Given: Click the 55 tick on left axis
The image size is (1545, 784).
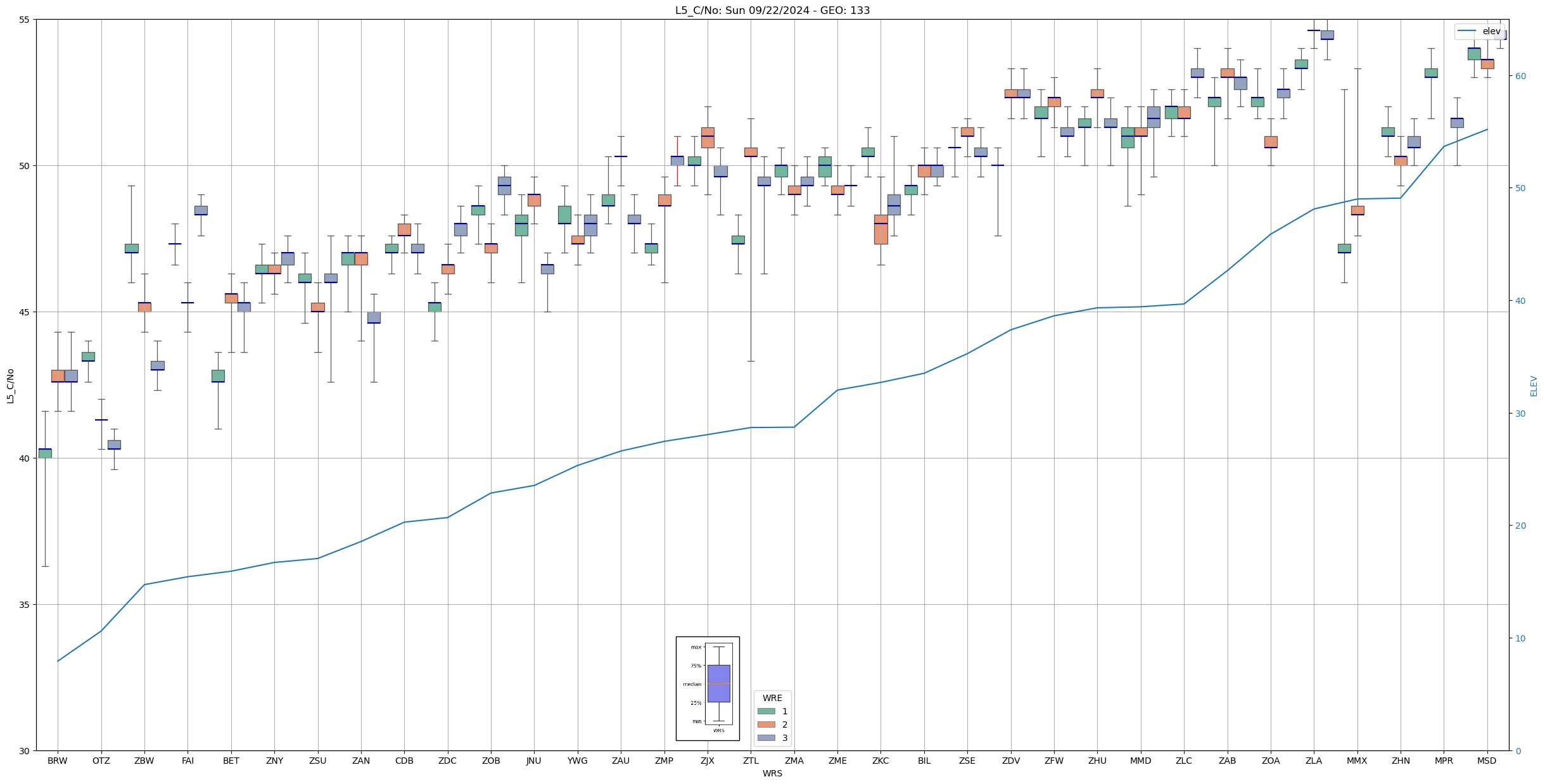Looking at the screenshot, I should [x=25, y=20].
